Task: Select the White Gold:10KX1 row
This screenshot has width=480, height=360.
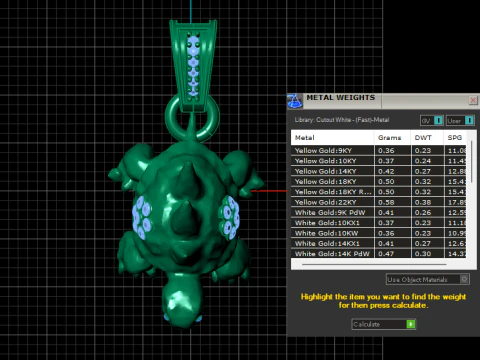Action: coord(379,223)
